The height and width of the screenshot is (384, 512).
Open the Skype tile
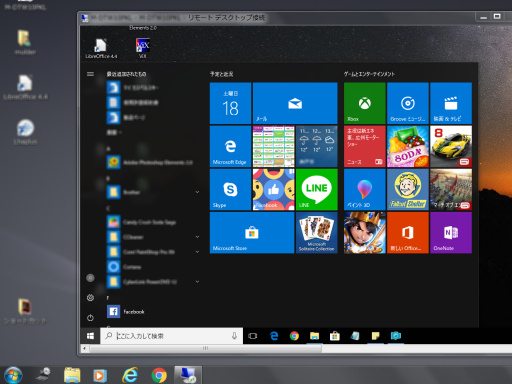coord(230,189)
